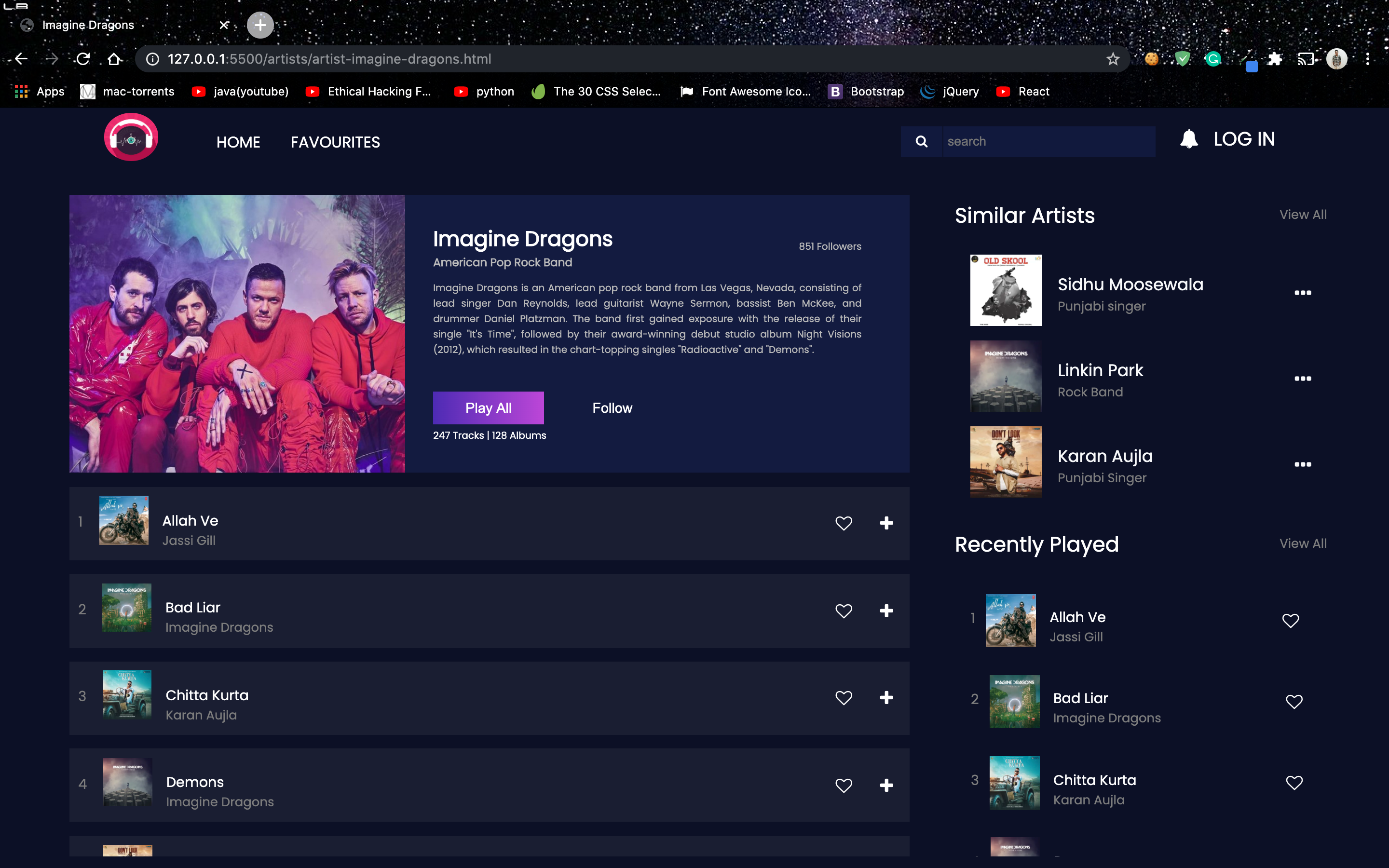Click the music app logo
This screenshot has height=868, width=1389.
(130, 137)
